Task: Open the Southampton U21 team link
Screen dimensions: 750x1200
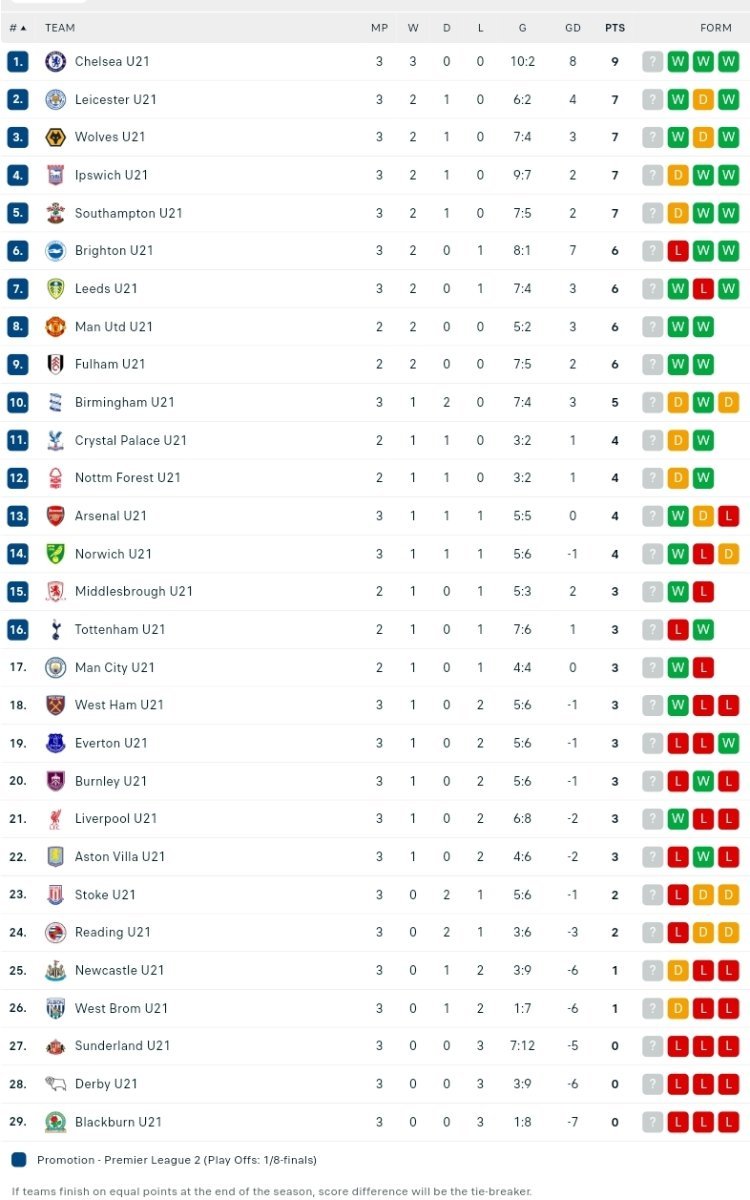Action: 129,213
